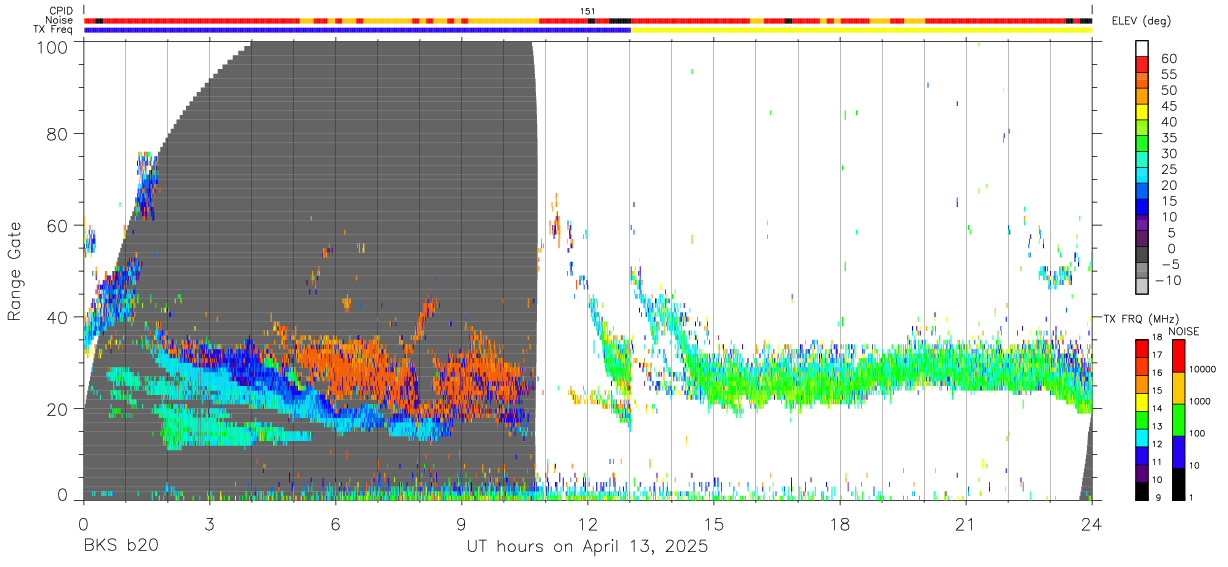Select the dark gray segment of ELEV colorbar
Screen dimensions: 1228x567
(x=1142, y=256)
